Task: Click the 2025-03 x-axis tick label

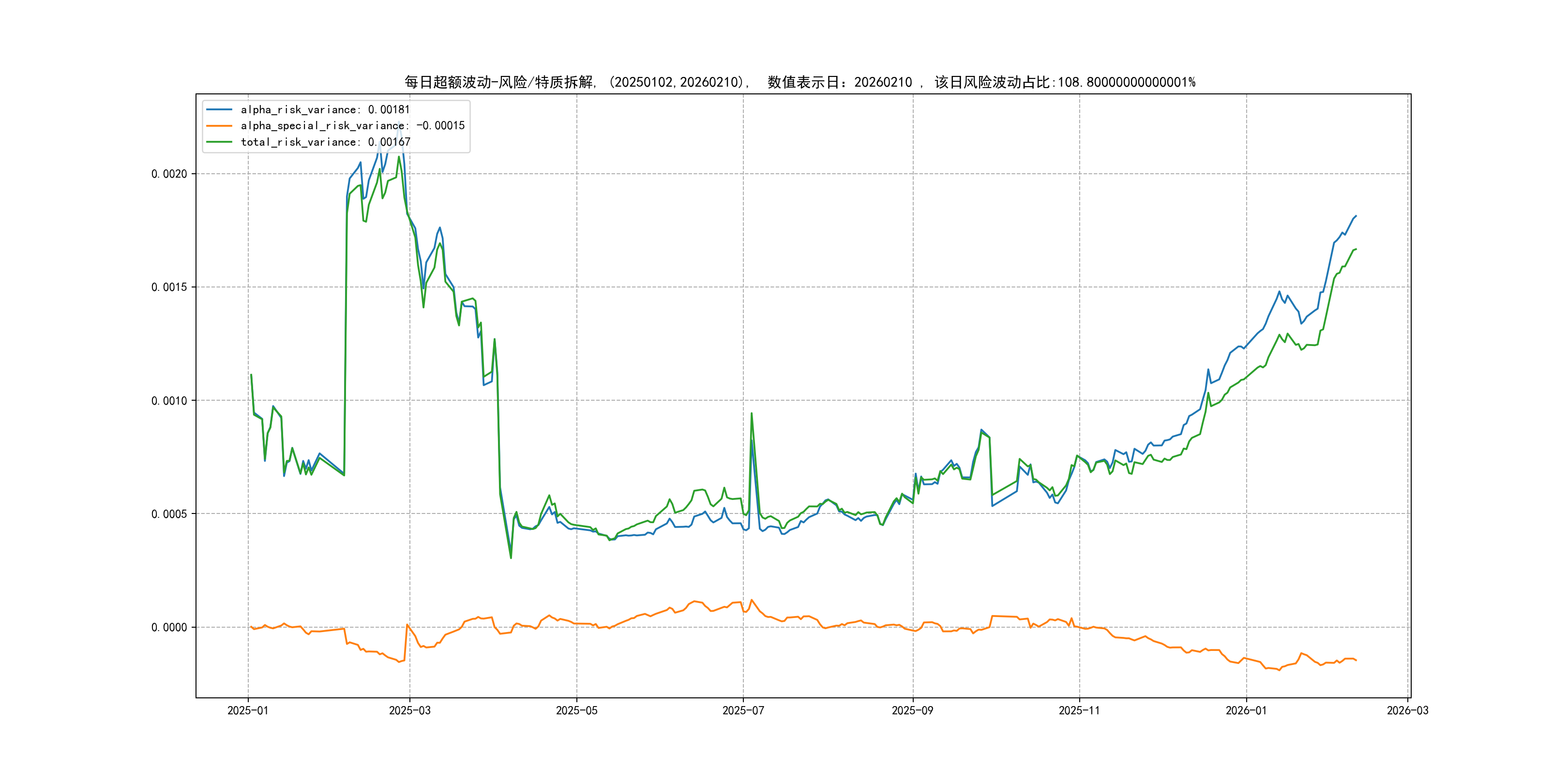Action: 409,710
